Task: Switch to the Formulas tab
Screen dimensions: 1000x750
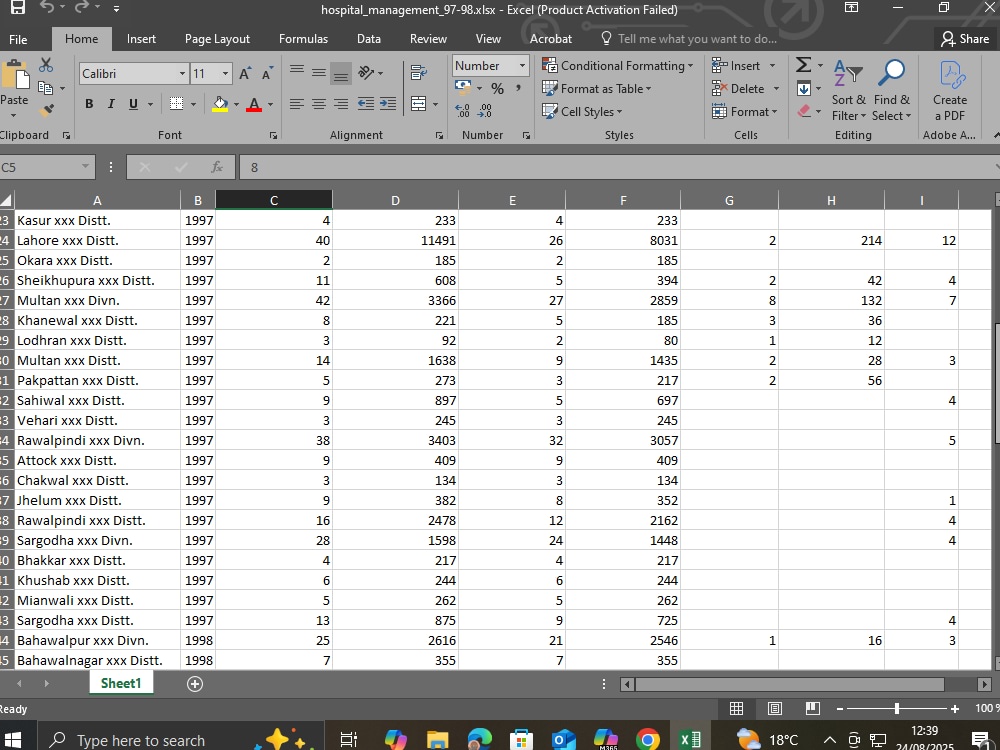Action: (x=303, y=39)
